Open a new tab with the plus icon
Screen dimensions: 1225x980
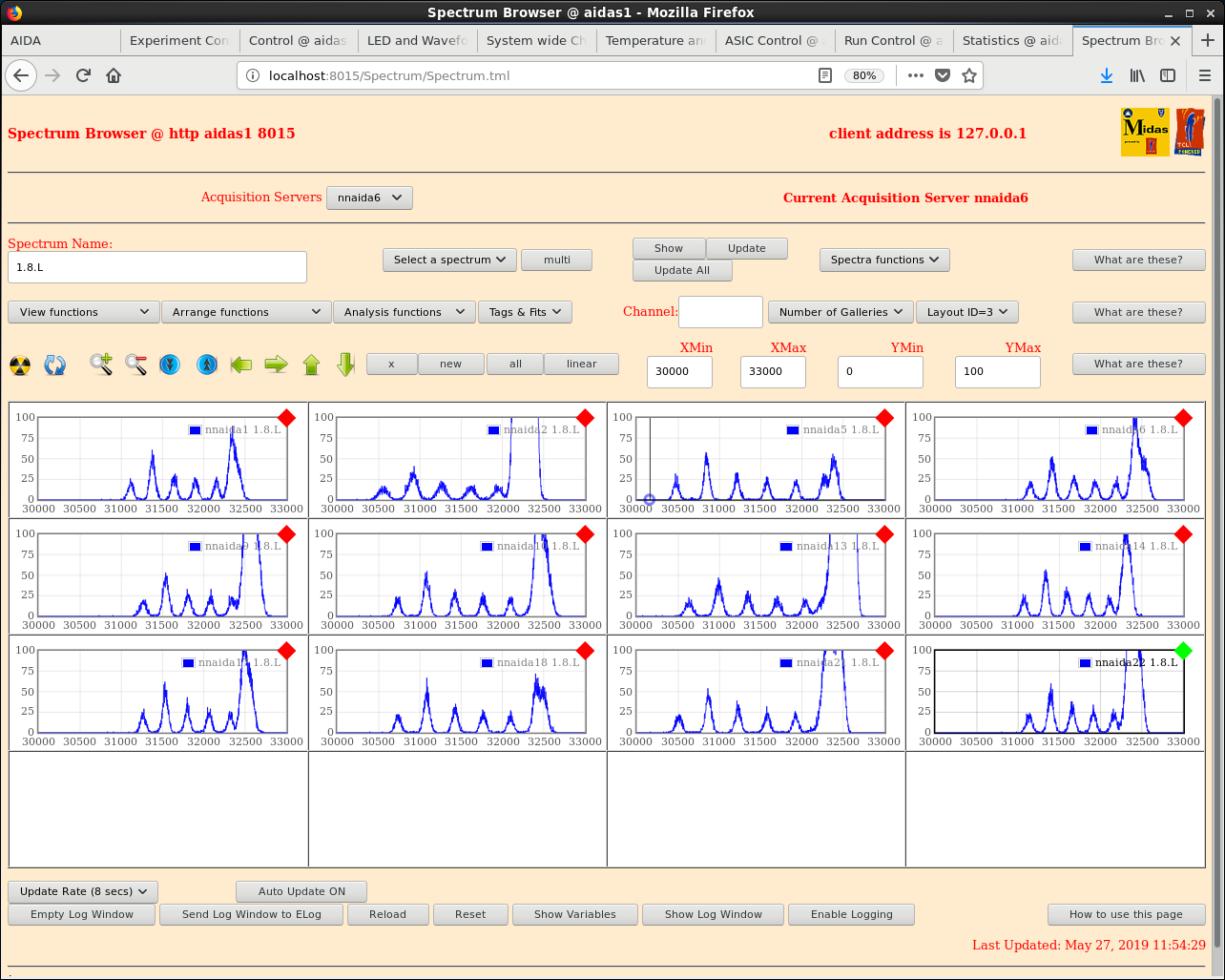1208,40
